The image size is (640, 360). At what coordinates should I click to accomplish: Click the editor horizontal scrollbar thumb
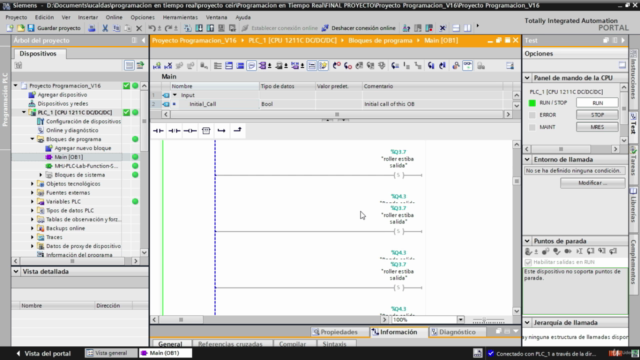(x=181, y=320)
